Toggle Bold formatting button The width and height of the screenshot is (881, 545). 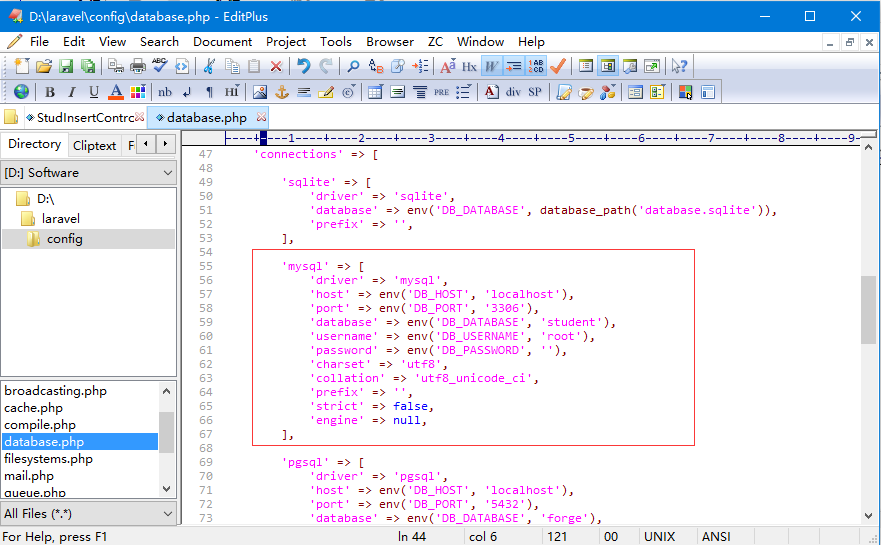click(50, 92)
